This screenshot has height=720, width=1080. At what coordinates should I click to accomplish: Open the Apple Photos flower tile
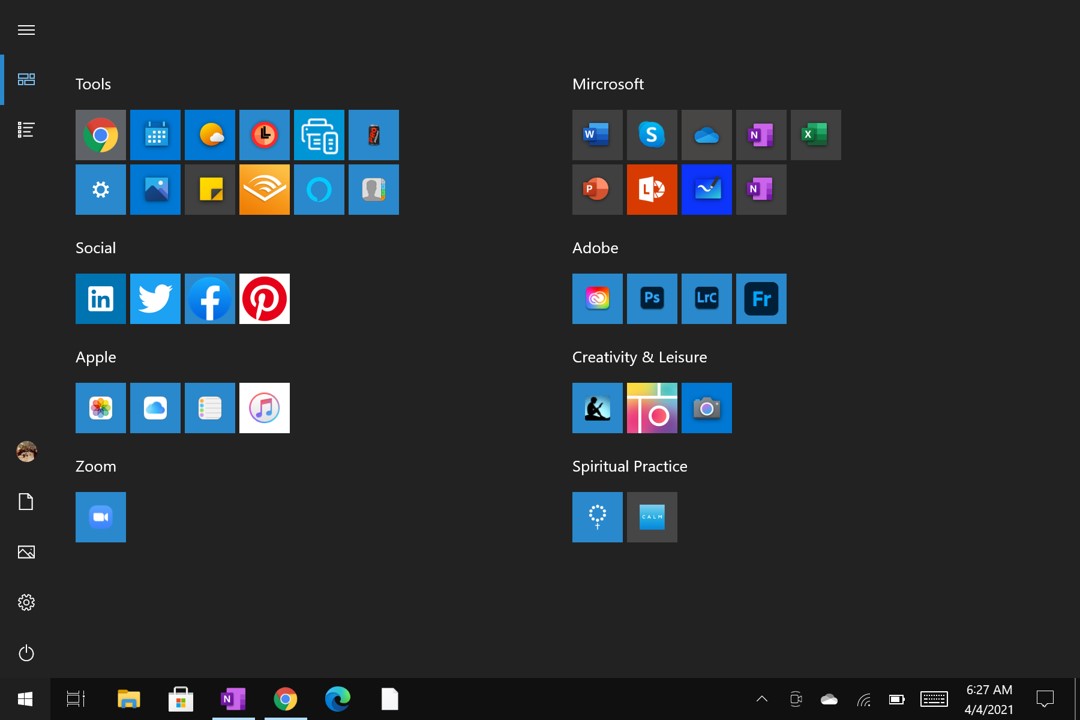(x=101, y=408)
